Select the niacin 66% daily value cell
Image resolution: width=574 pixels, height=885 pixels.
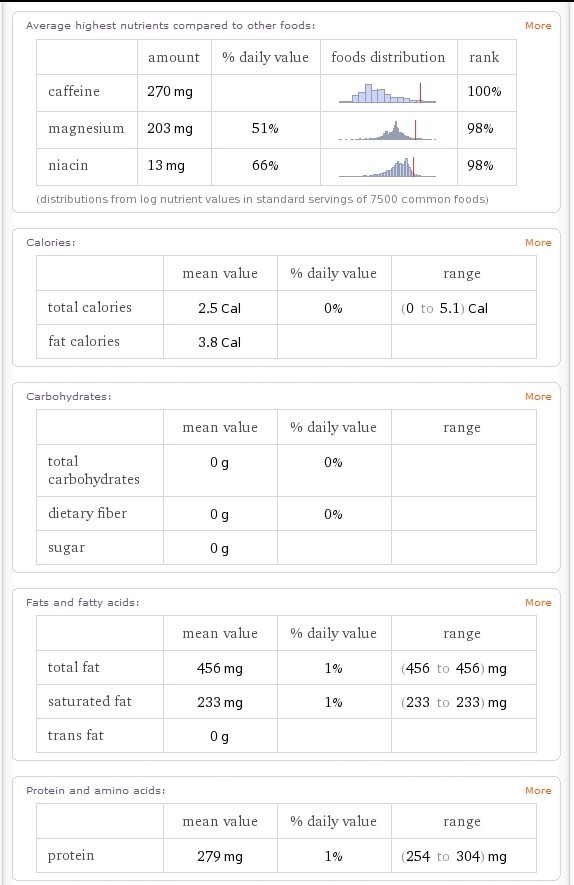[266, 167]
